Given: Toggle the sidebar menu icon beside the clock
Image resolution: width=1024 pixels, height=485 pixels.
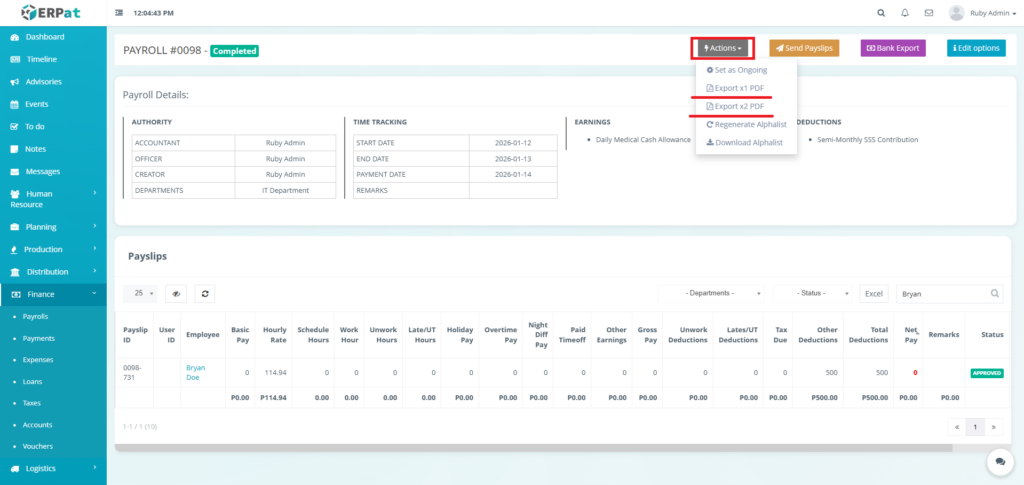Looking at the screenshot, I should click(x=120, y=13).
